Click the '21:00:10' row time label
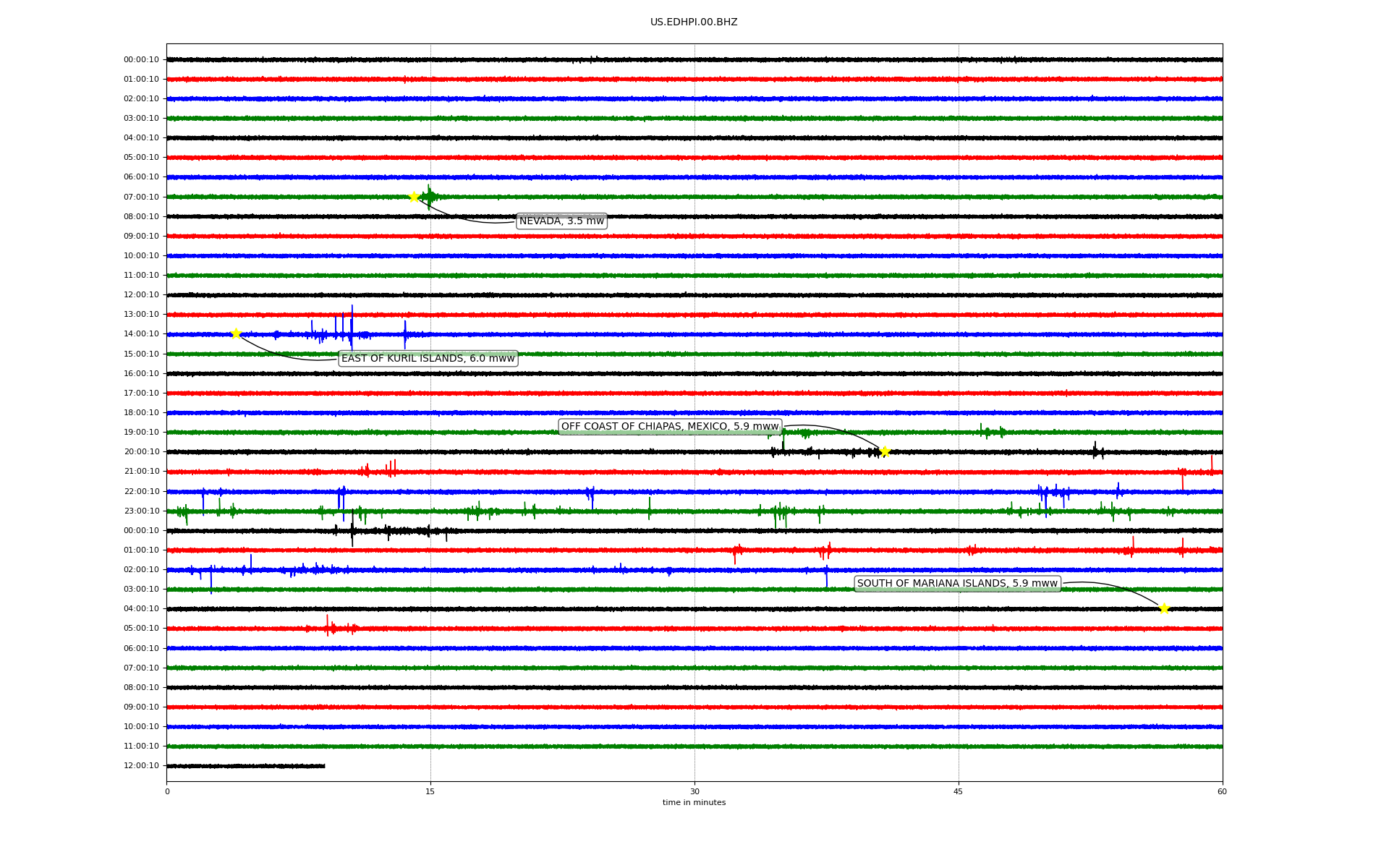Viewport: 1389px width, 868px height. point(141,472)
